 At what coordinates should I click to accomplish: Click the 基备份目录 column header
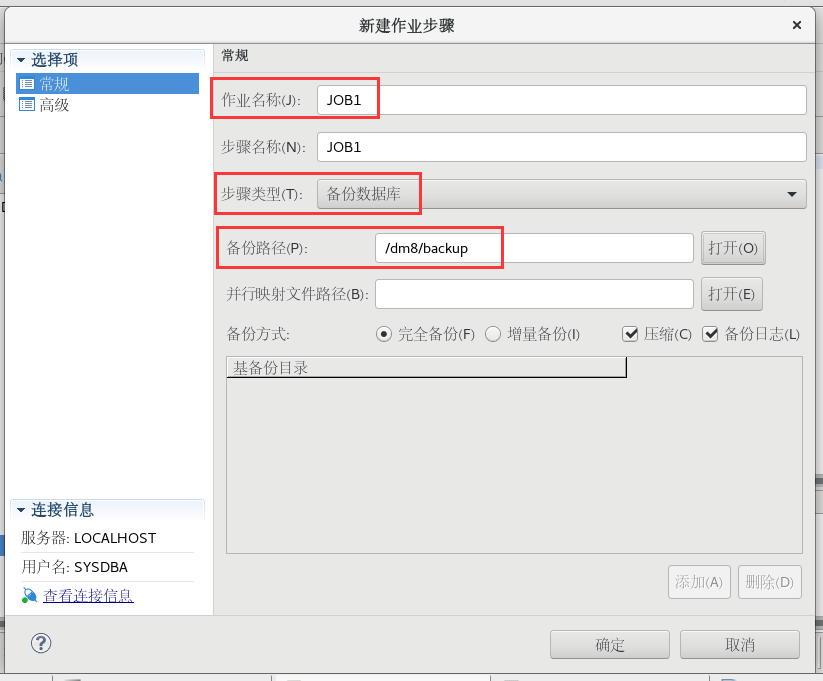[x=426, y=368]
